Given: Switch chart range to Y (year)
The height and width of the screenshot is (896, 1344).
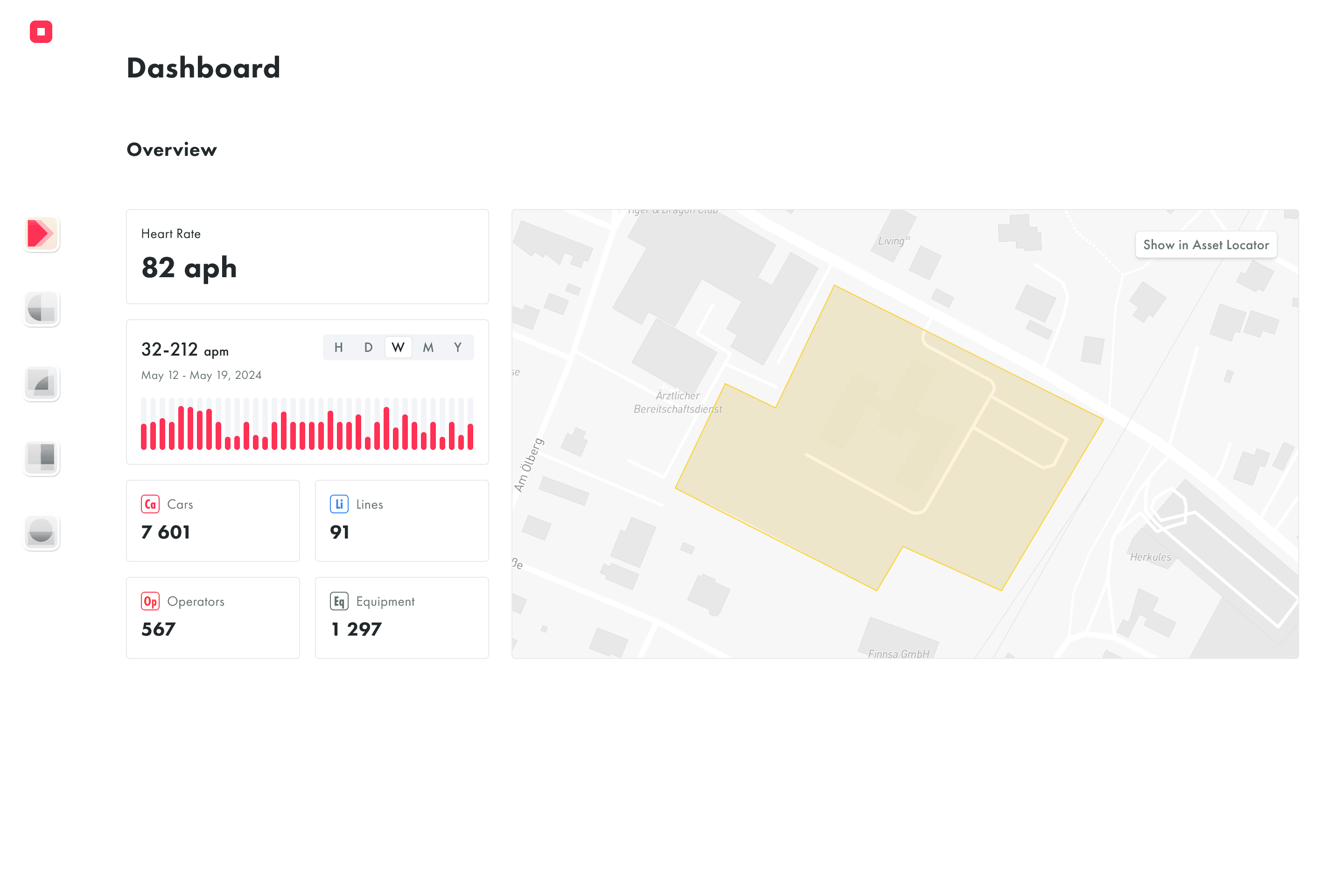Looking at the screenshot, I should pyautogui.click(x=458, y=347).
